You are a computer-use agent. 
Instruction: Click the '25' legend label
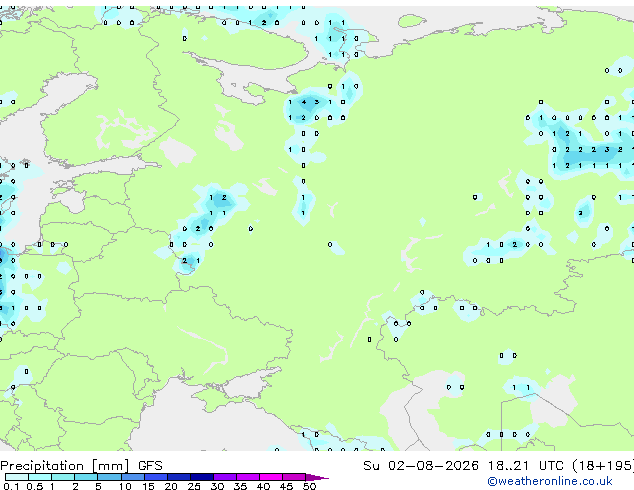[x=194, y=486]
